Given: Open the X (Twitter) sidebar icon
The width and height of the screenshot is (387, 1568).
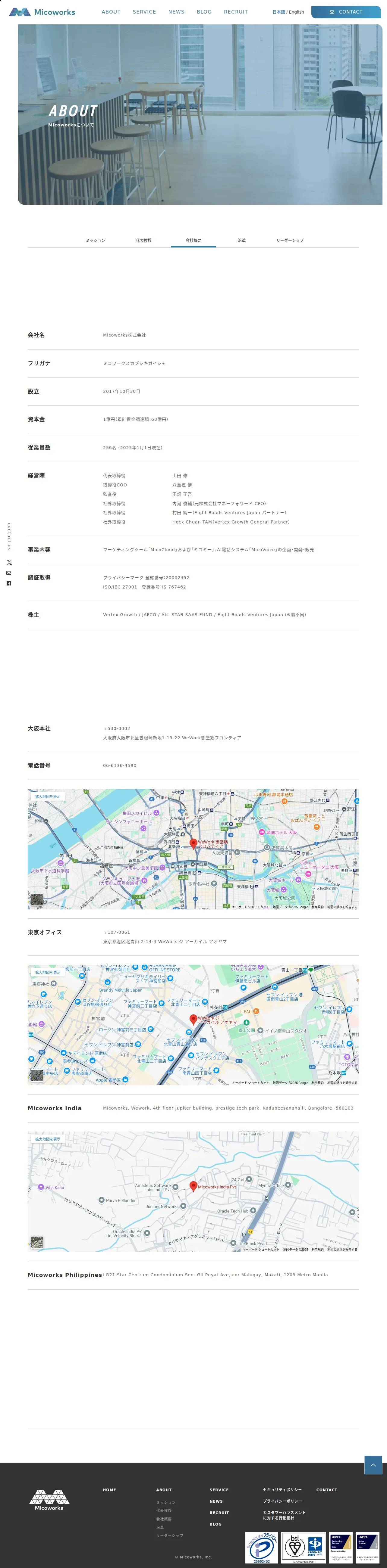Looking at the screenshot, I should pos(8,562).
